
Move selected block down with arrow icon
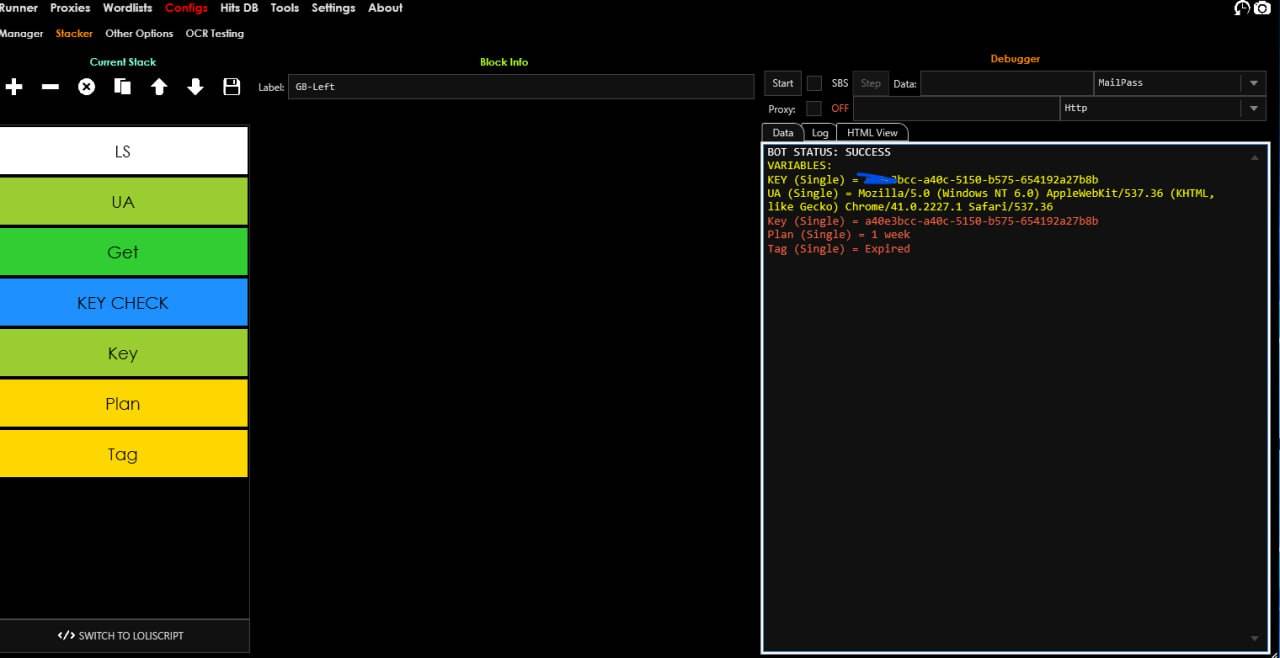(x=195, y=87)
